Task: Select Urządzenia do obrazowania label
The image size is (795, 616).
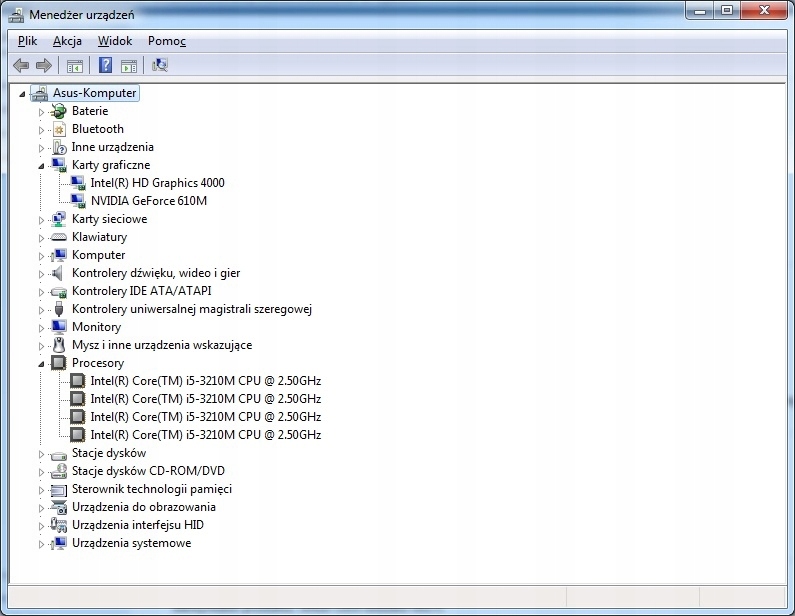Action: (x=143, y=507)
